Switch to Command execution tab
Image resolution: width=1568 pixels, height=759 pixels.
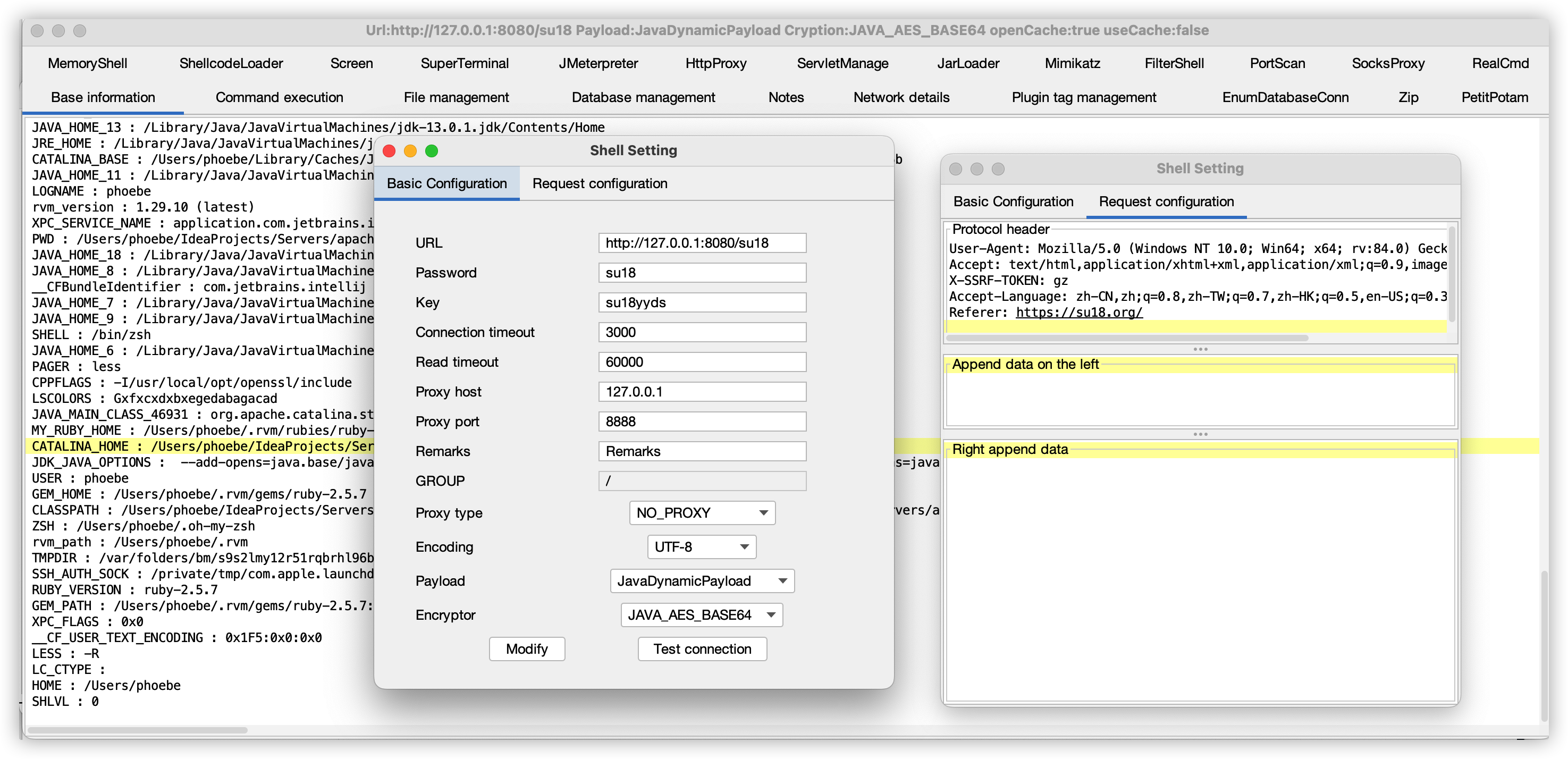[279, 97]
